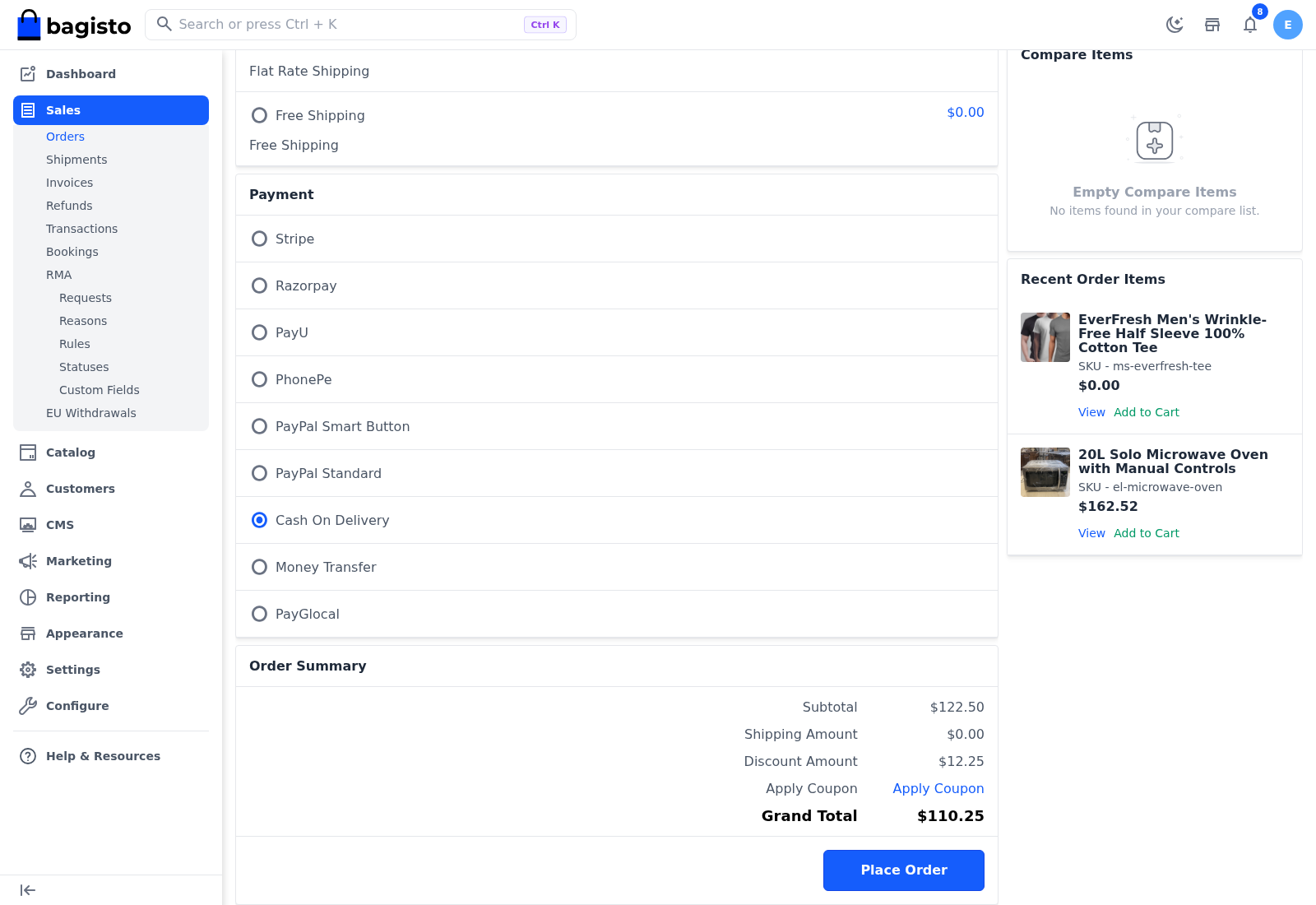This screenshot has height=905, width=1316.
Task: Click the Configure wrench icon
Action: tap(28, 706)
